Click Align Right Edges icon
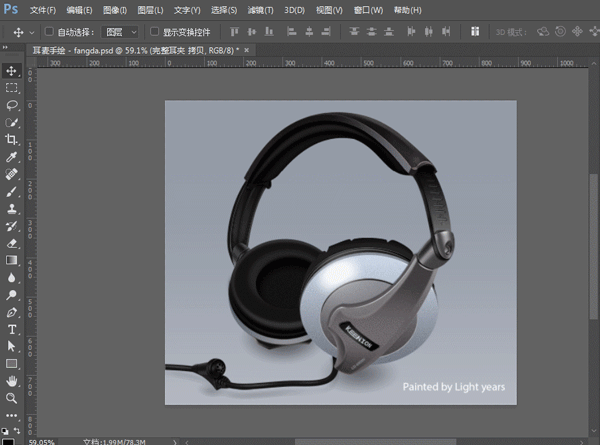Viewport: 600px width, 445px height. point(326,31)
